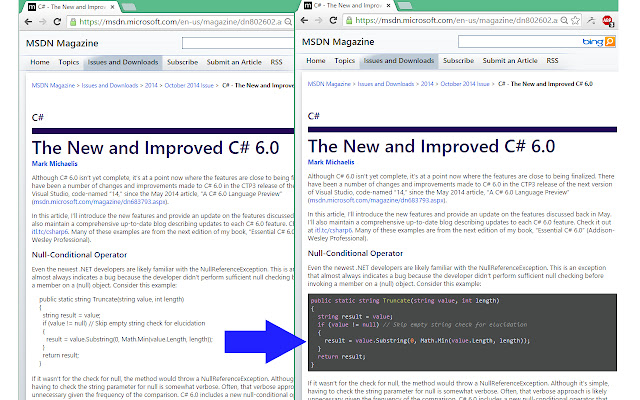The image size is (640, 400).
Task: Open Home in the right window navigation
Action: click(316, 61)
